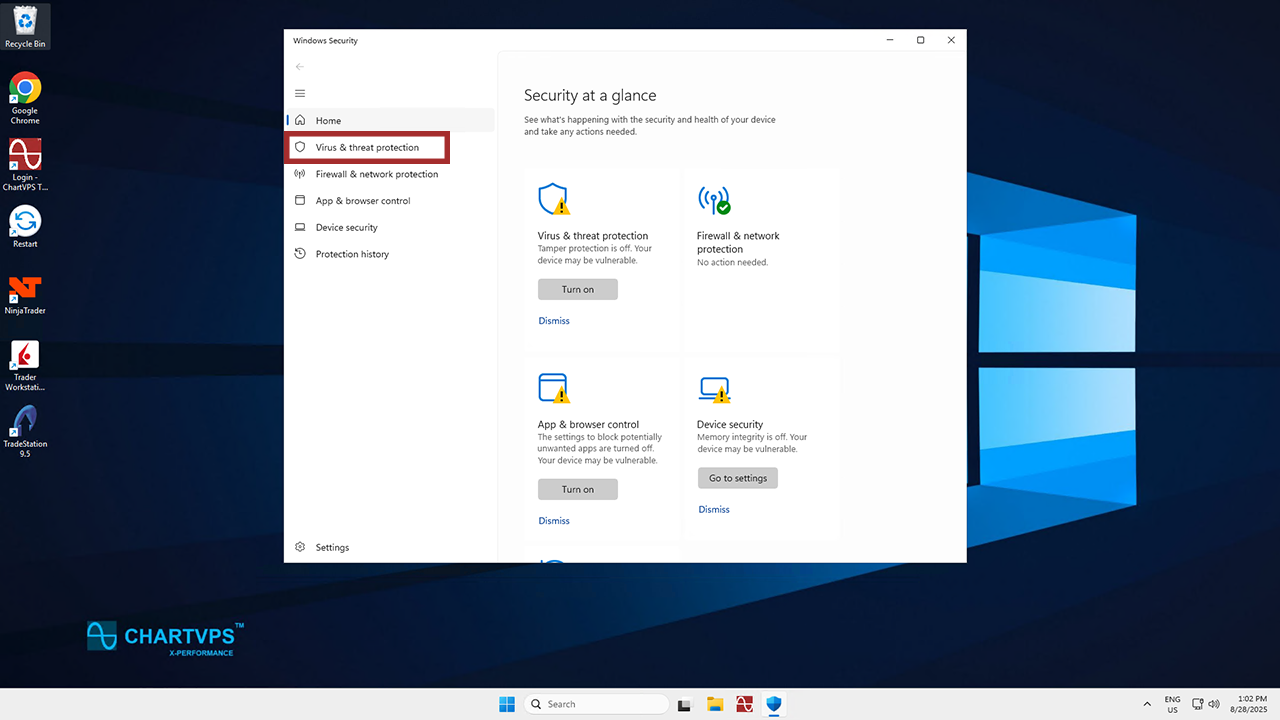
Task: Open Firewall & network protection in sidebar
Action: [376, 174]
